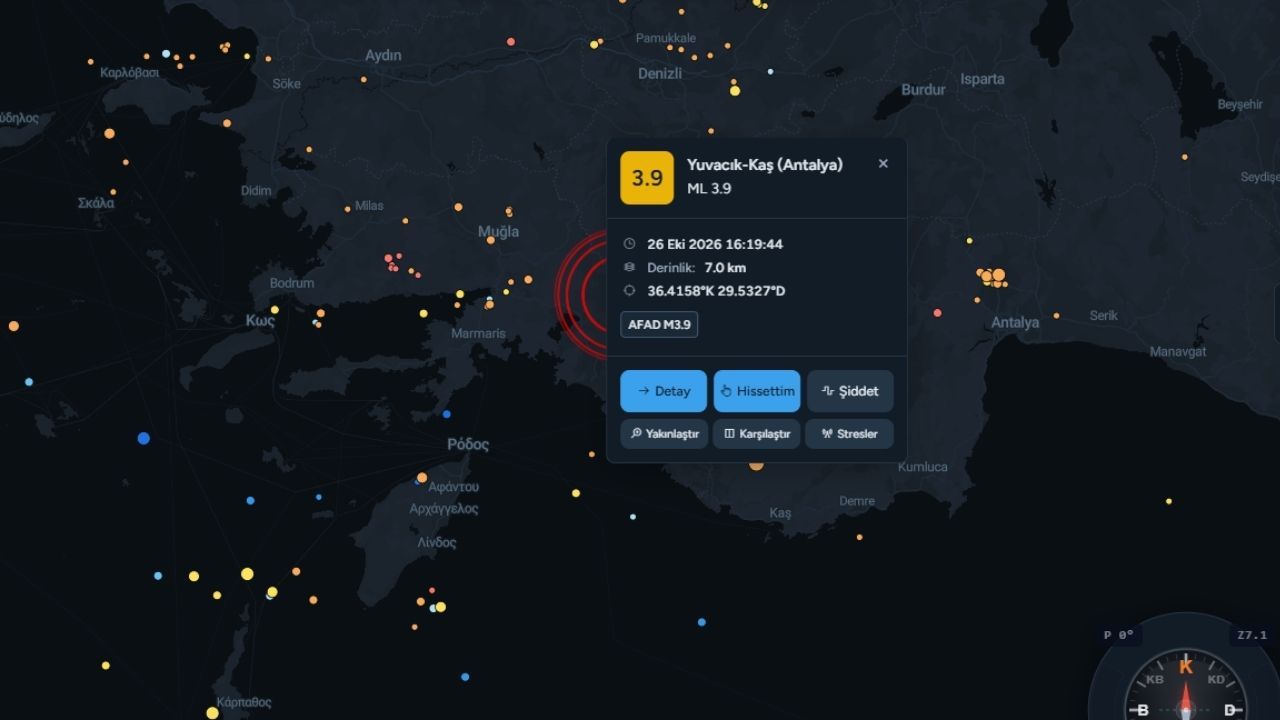Select the date 26 Eki 2026 16:19:44
Screen dimensions: 1280x720
pyautogui.click(x=715, y=244)
